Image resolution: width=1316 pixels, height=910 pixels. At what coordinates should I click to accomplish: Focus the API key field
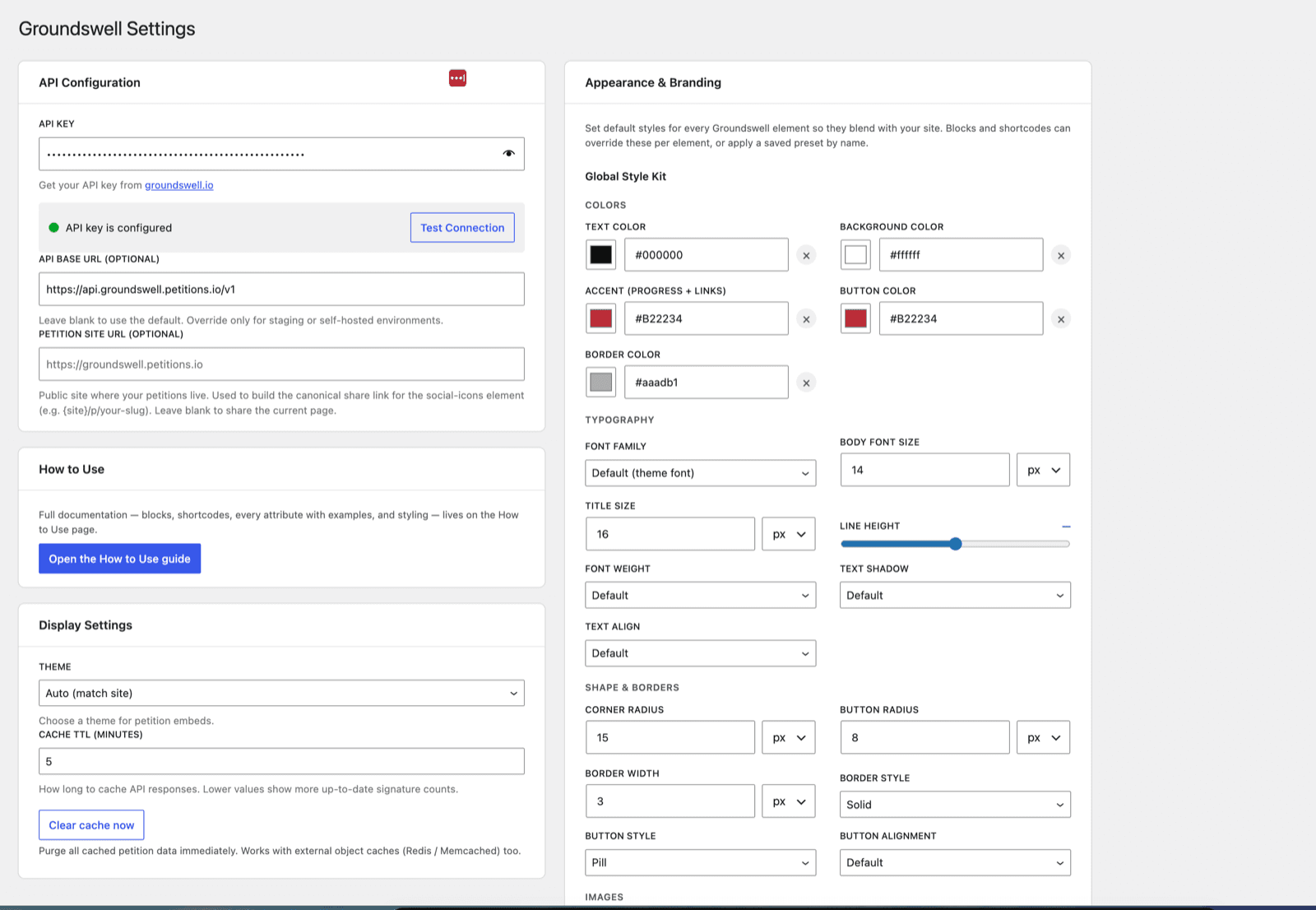(281, 154)
